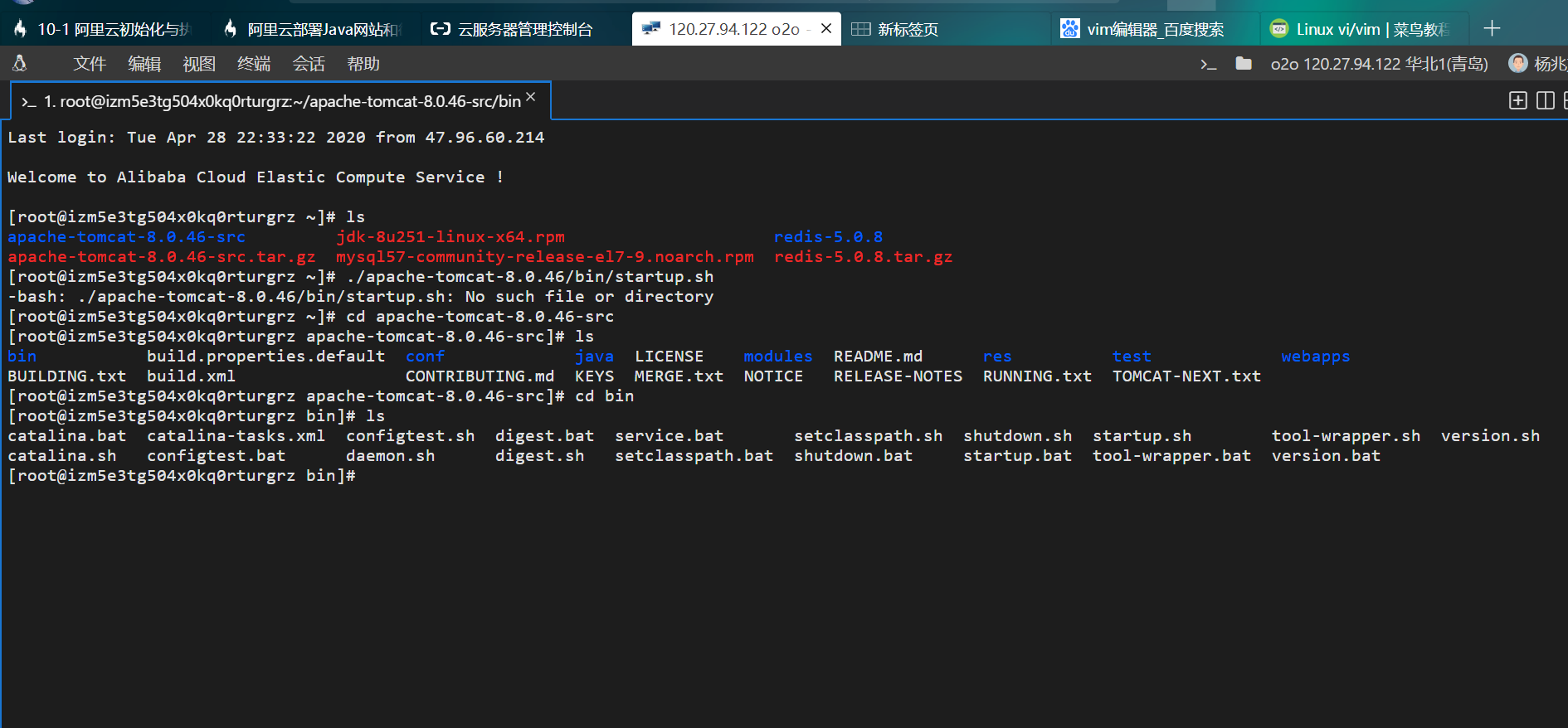Image resolution: width=1568 pixels, height=728 pixels.
Task: Click the terminal prompt icon near server name
Action: pyautogui.click(x=1209, y=64)
